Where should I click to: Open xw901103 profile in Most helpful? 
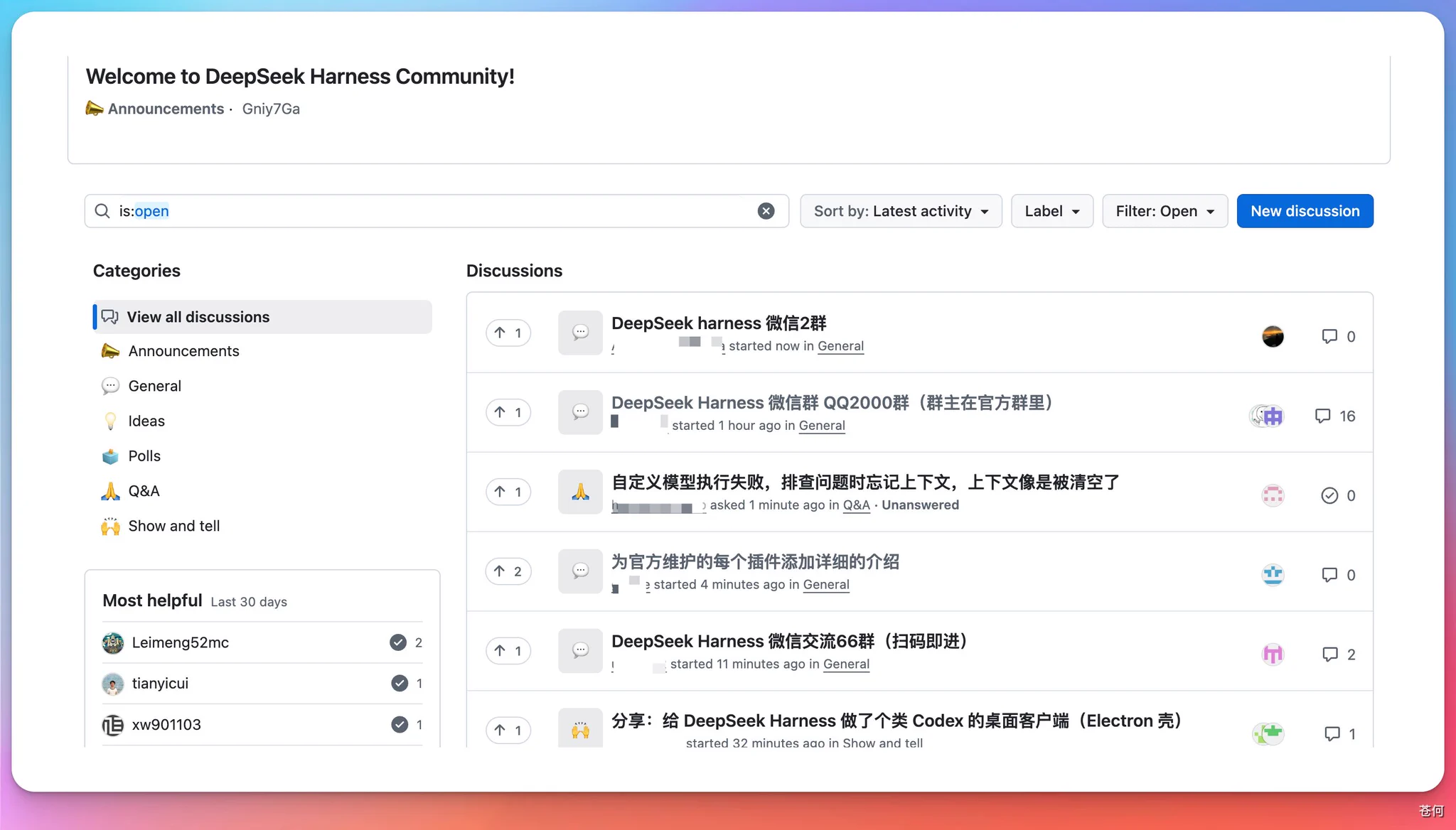(x=166, y=725)
